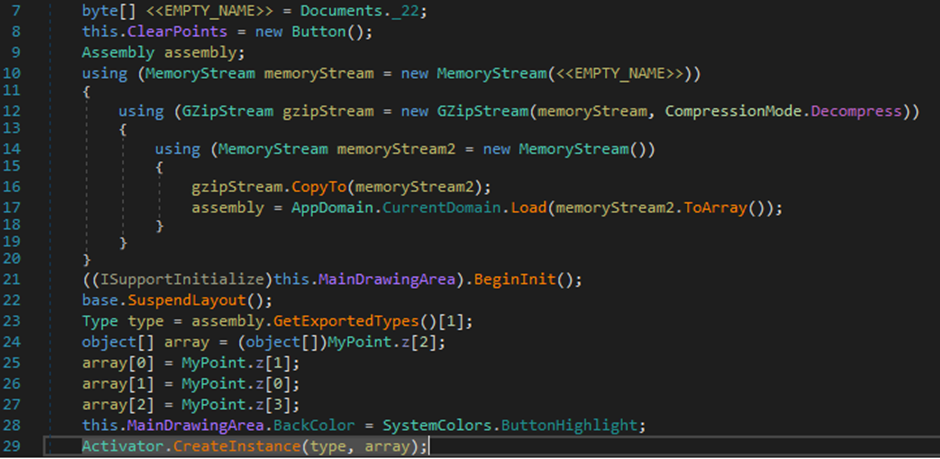Click AppDomain on line 17
This screenshot has width=940, height=459.
(x=332, y=208)
